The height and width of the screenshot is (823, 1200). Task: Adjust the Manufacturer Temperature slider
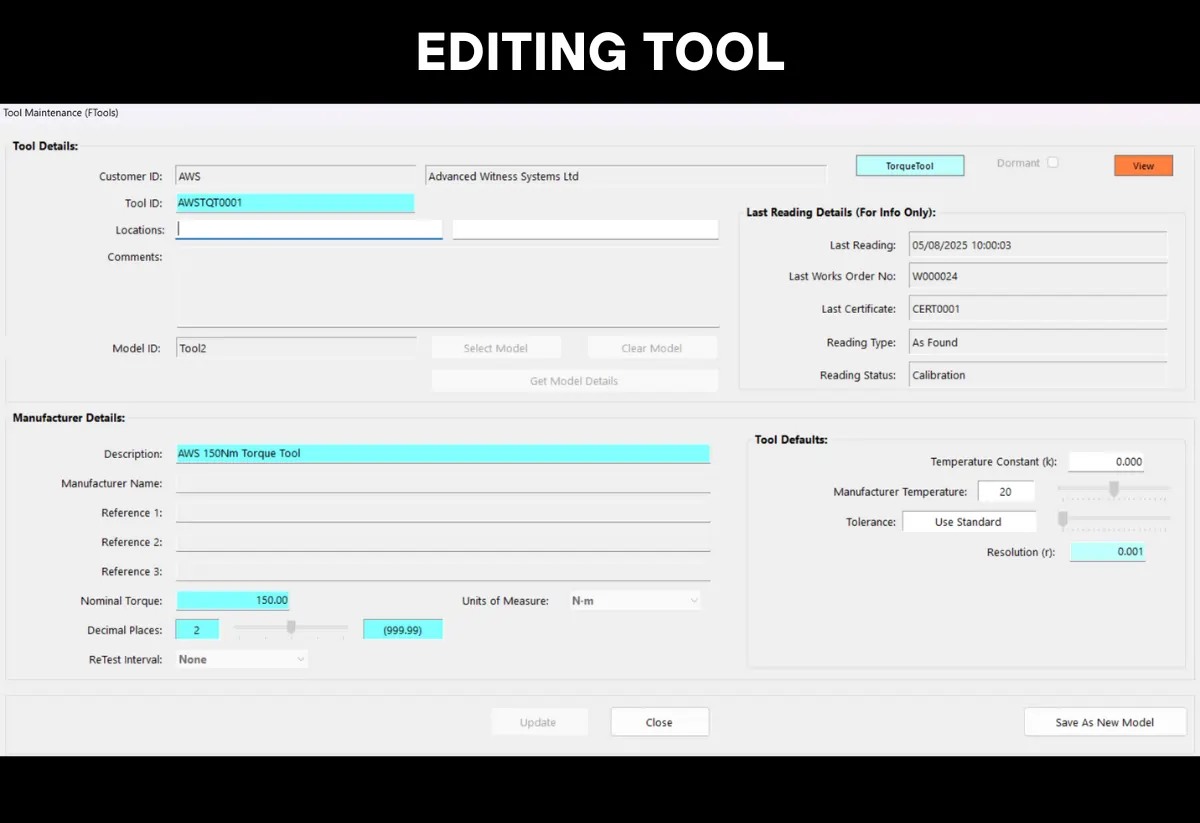coord(1113,491)
